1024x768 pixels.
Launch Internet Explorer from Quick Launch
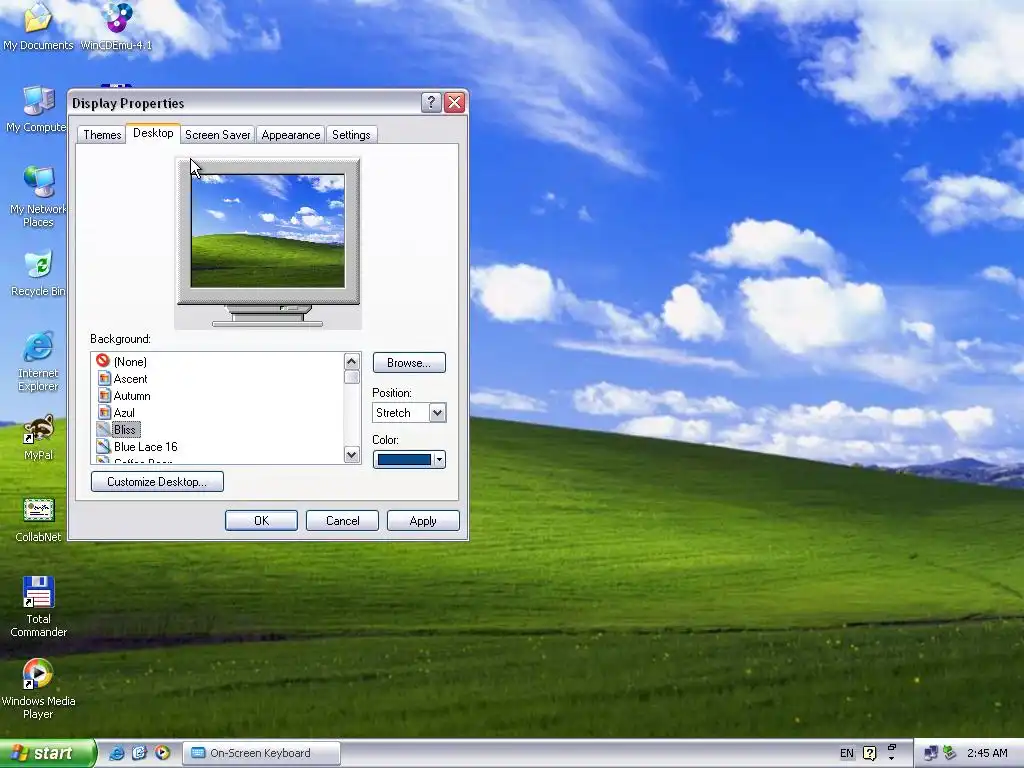coord(116,753)
